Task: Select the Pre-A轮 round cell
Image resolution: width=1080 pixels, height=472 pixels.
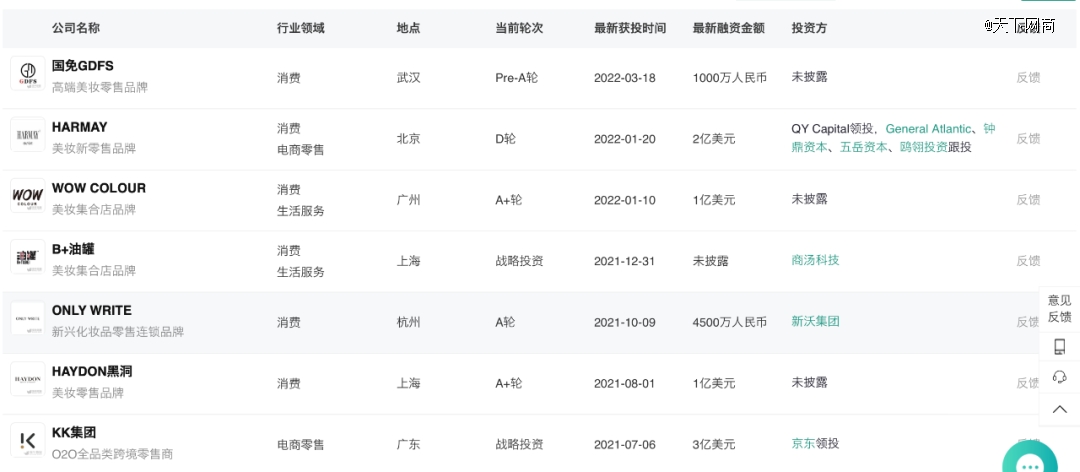Action: (x=517, y=78)
